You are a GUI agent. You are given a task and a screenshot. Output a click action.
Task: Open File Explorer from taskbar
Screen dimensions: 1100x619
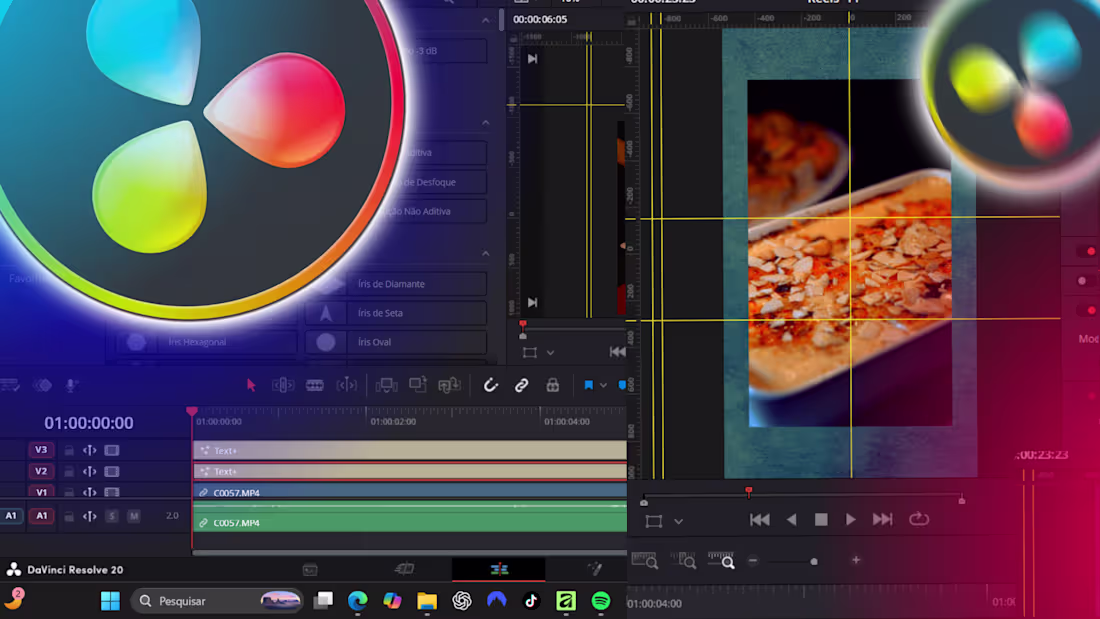(427, 601)
